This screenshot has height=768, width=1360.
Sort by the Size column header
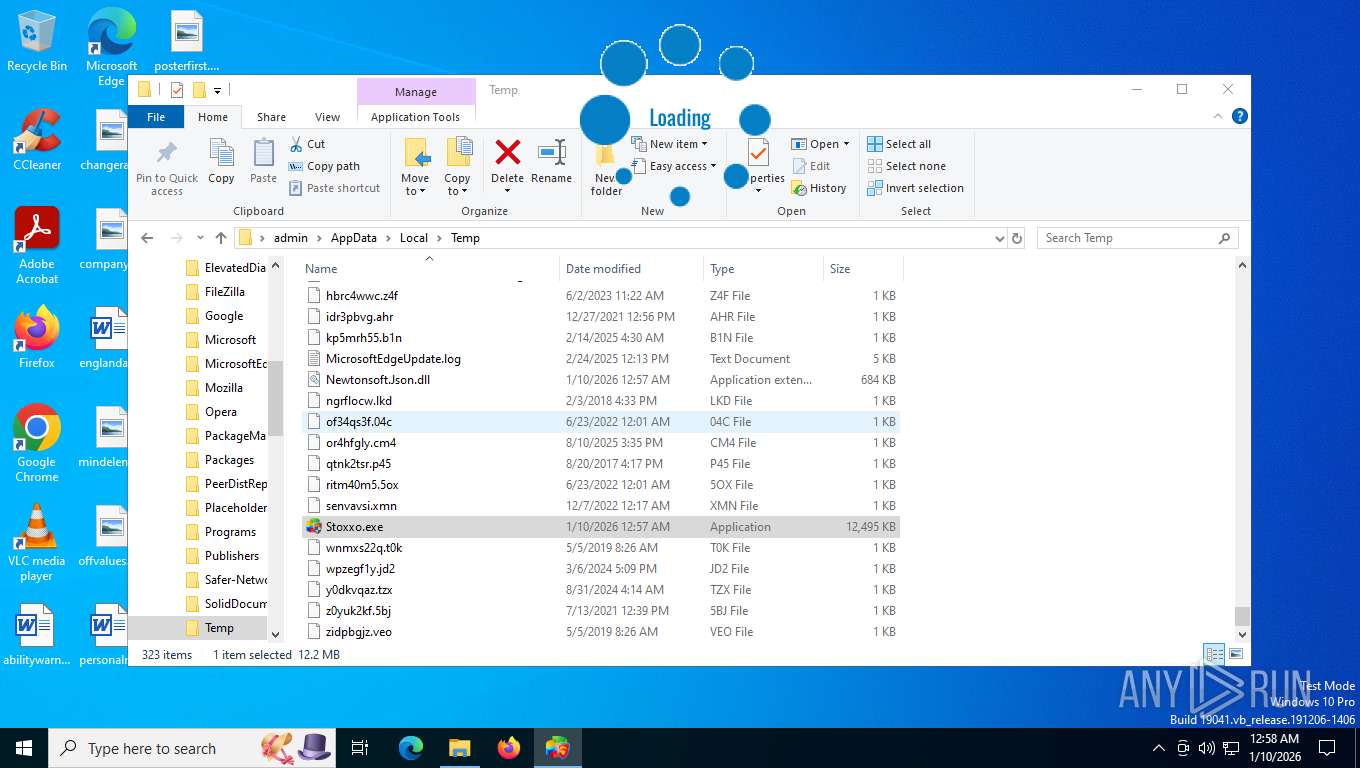pos(862,268)
